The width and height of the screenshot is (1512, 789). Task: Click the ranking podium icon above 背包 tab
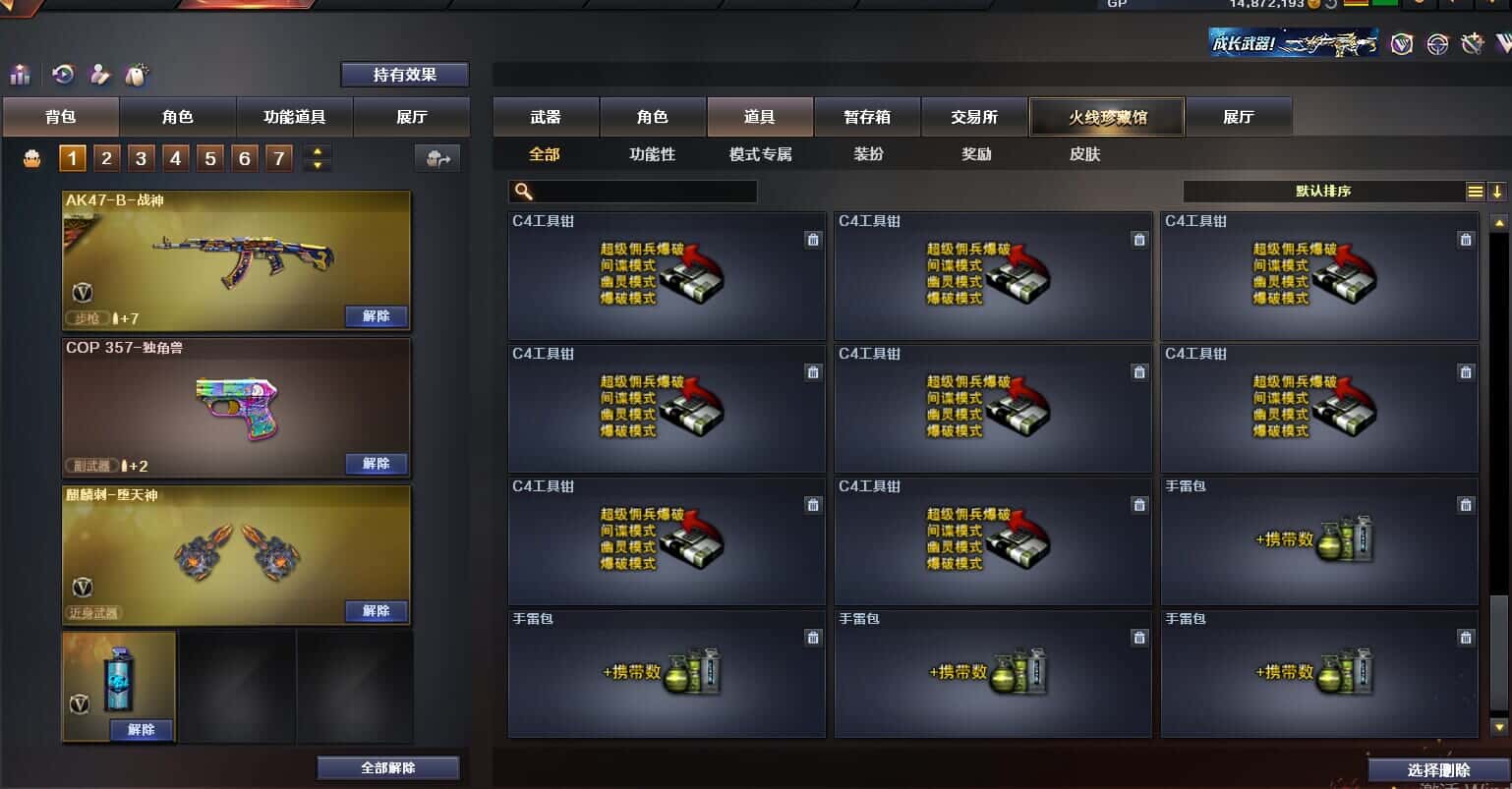21,75
